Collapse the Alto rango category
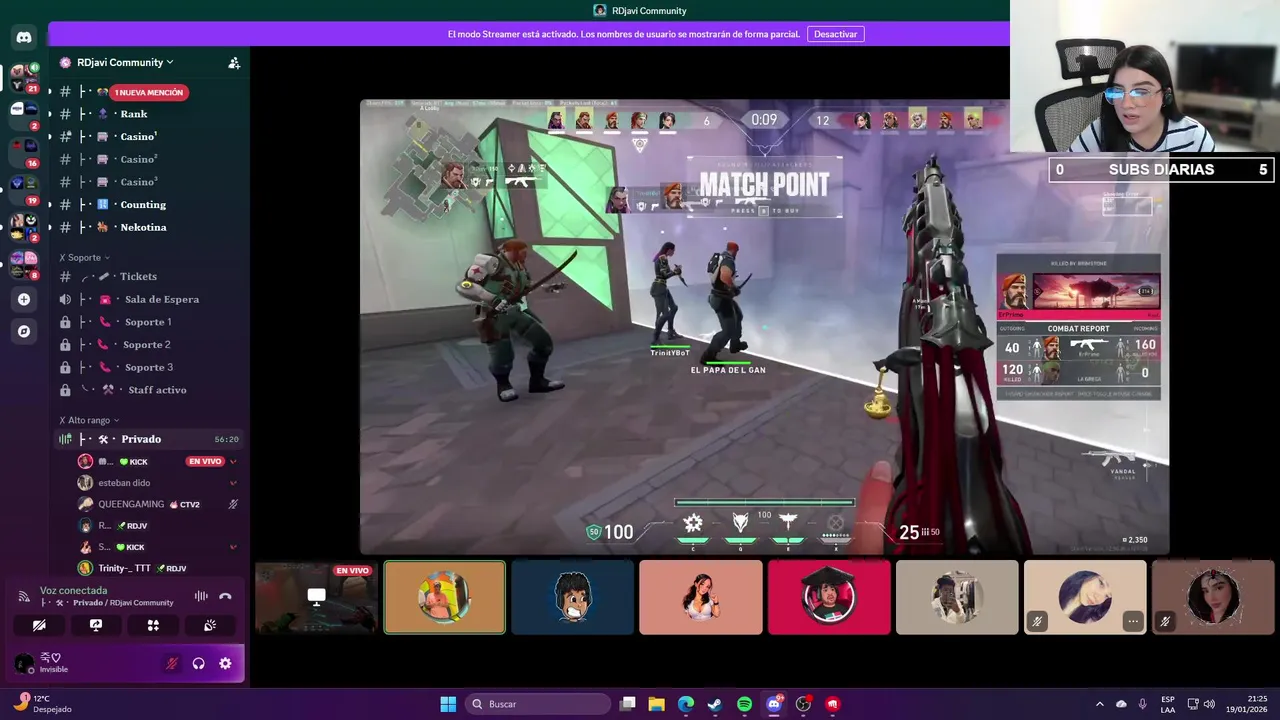The height and width of the screenshot is (720, 1280). click(x=89, y=420)
